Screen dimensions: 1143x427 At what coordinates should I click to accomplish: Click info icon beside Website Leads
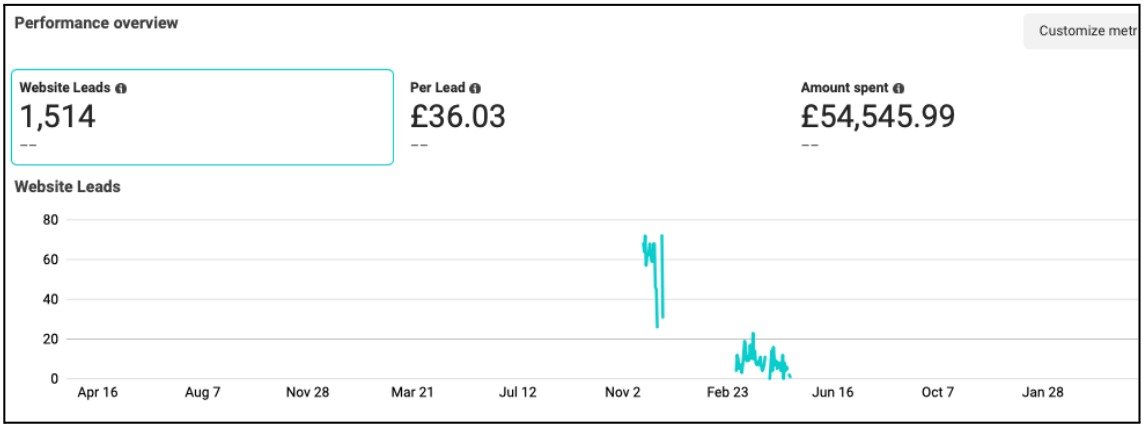point(121,88)
